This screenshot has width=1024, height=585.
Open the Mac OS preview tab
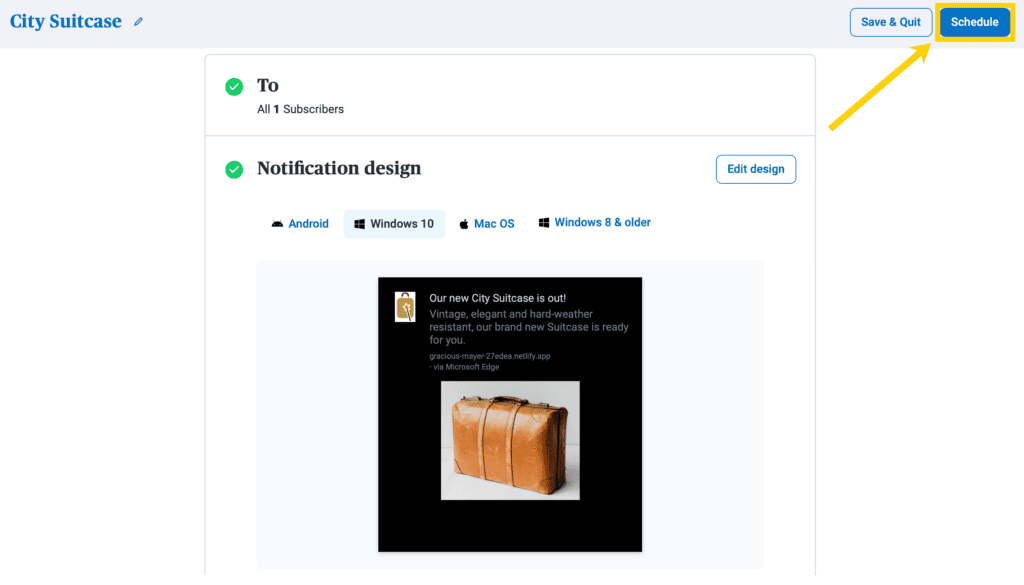coord(487,224)
